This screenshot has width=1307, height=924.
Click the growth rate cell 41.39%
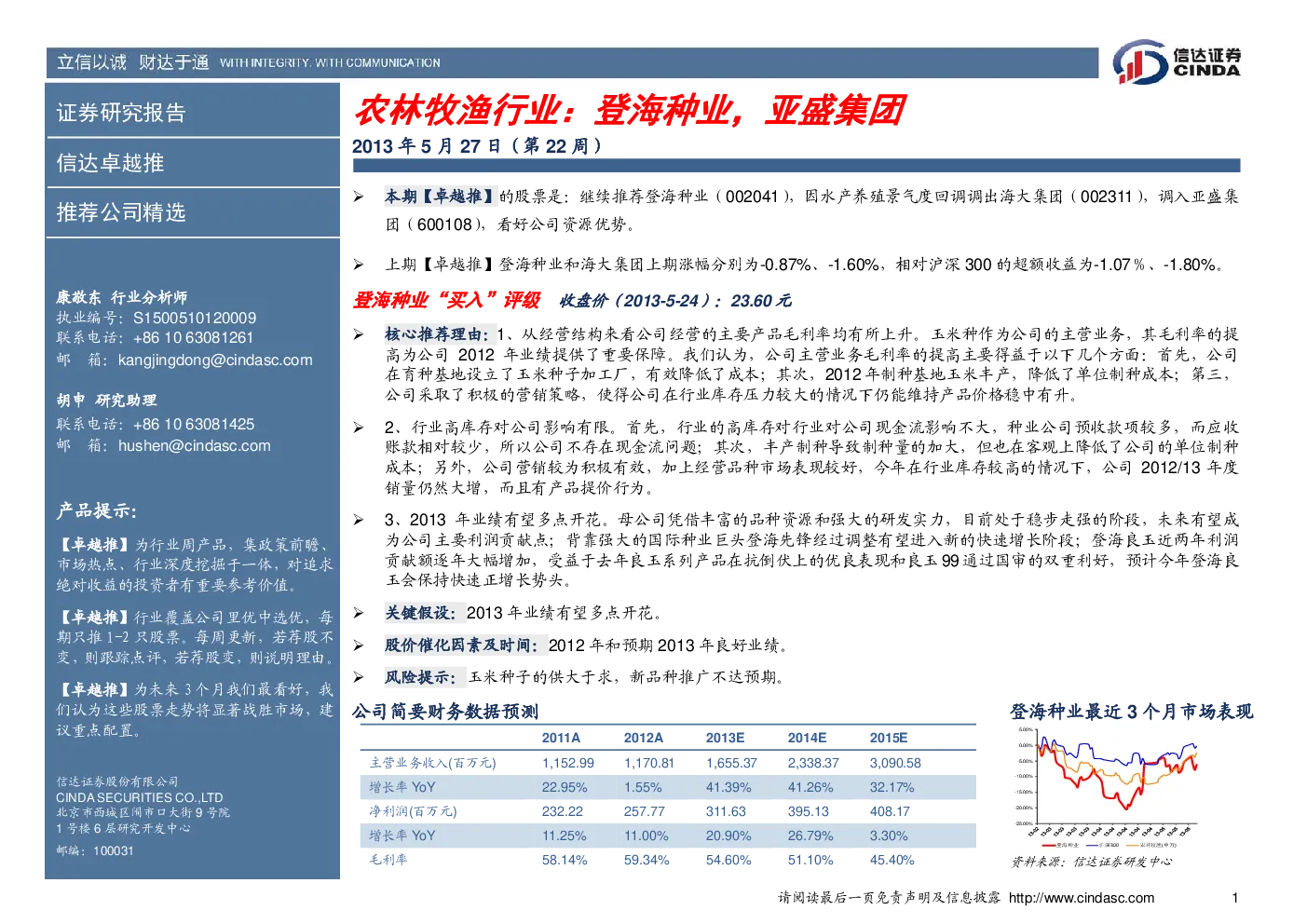[x=728, y=787]
